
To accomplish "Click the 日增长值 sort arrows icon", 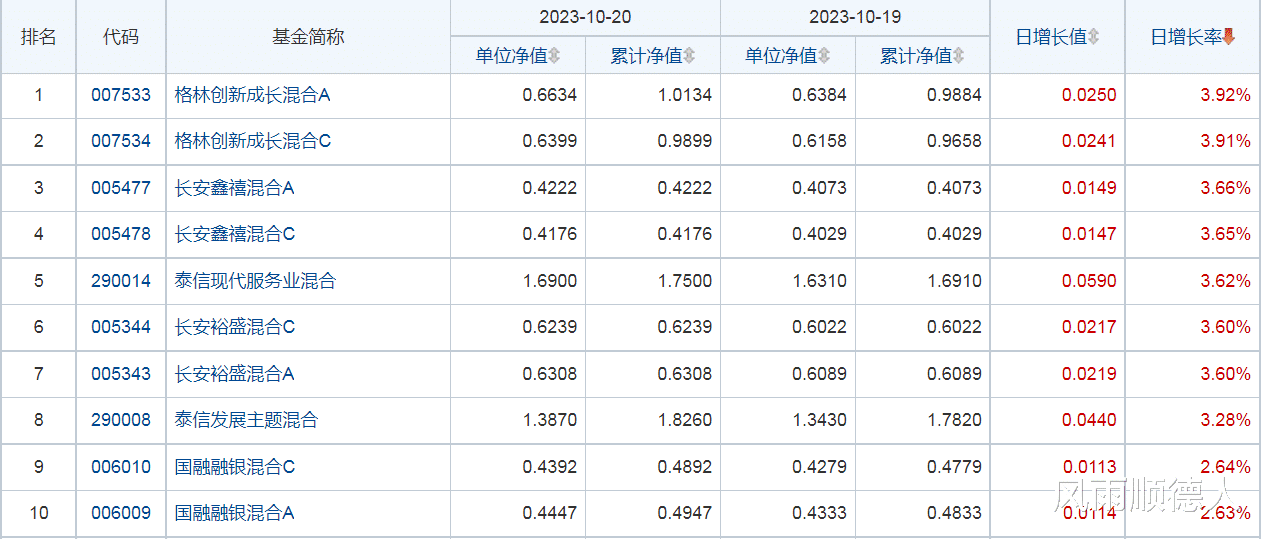I will point(1094,37).
